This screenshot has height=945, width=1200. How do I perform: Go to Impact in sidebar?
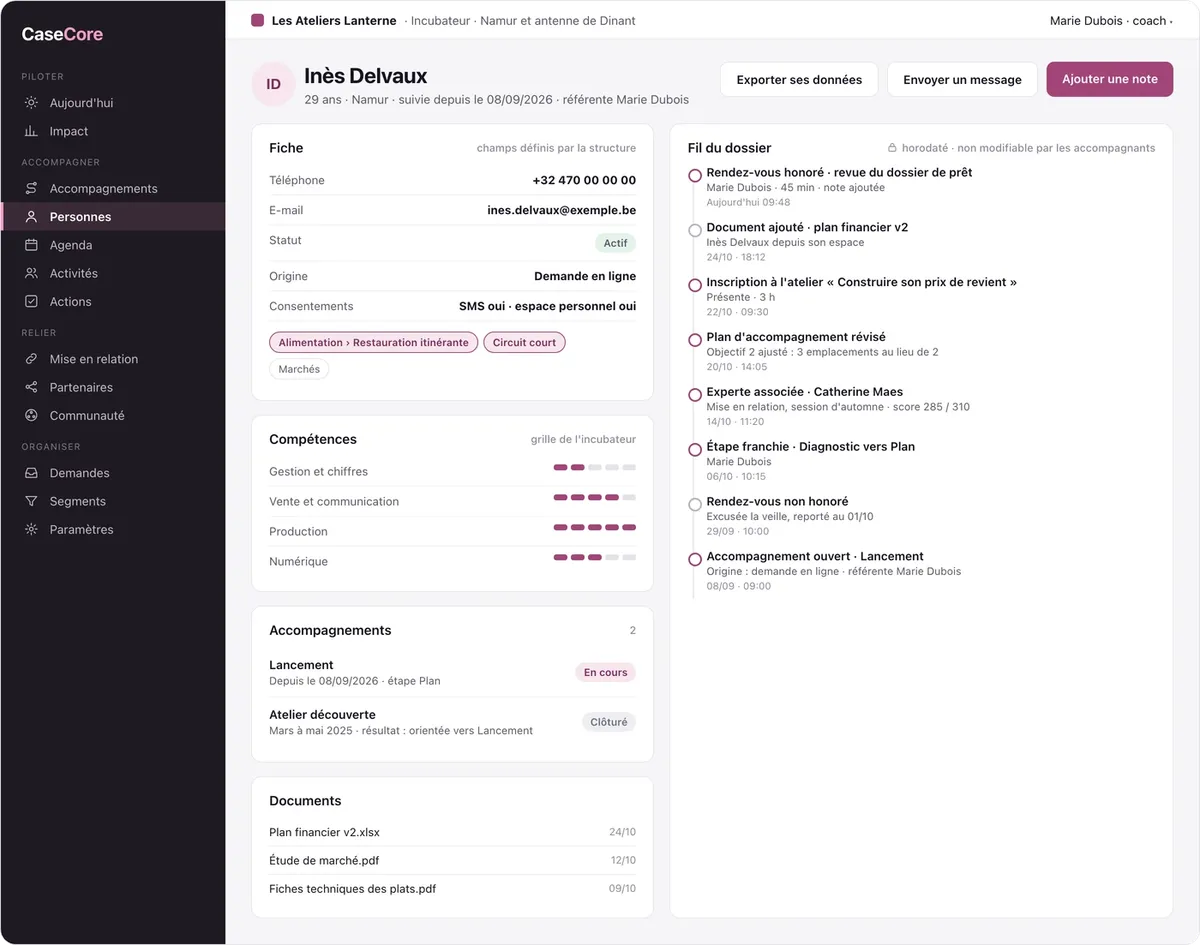point(113,131)
